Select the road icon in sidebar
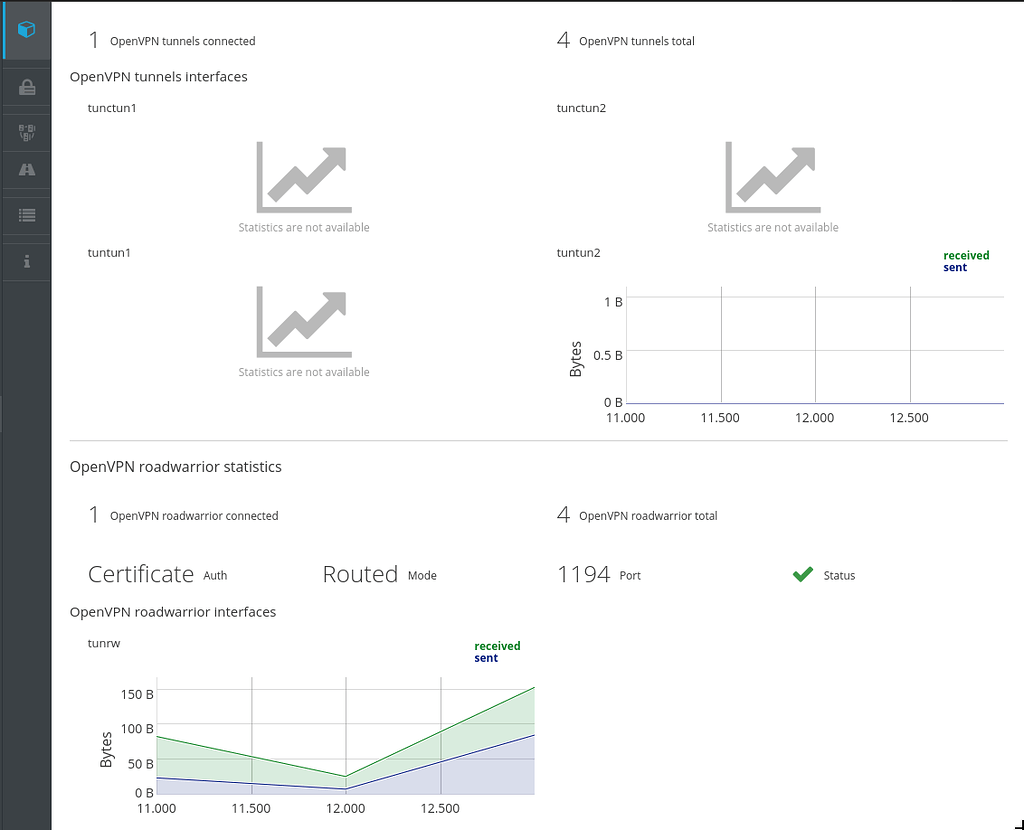Screen dimensions: 1024x830 [x=26, y=170]
